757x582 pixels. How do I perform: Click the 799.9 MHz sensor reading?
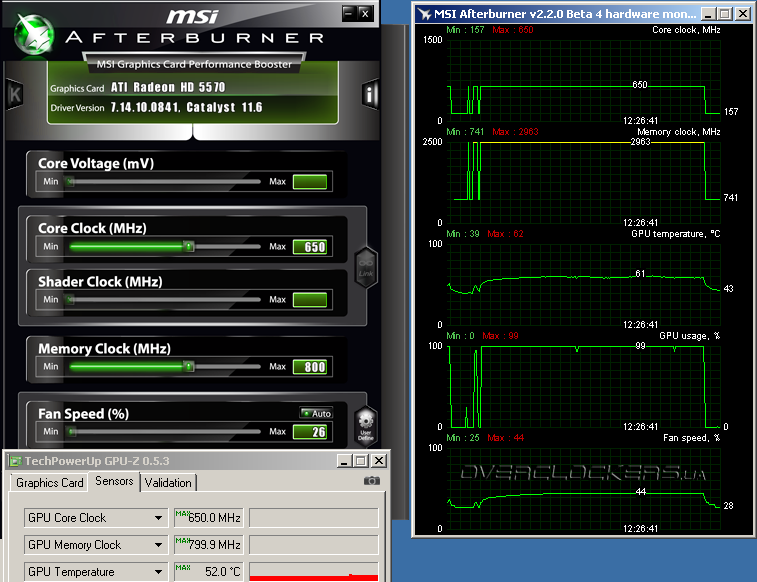click(209, 545)
